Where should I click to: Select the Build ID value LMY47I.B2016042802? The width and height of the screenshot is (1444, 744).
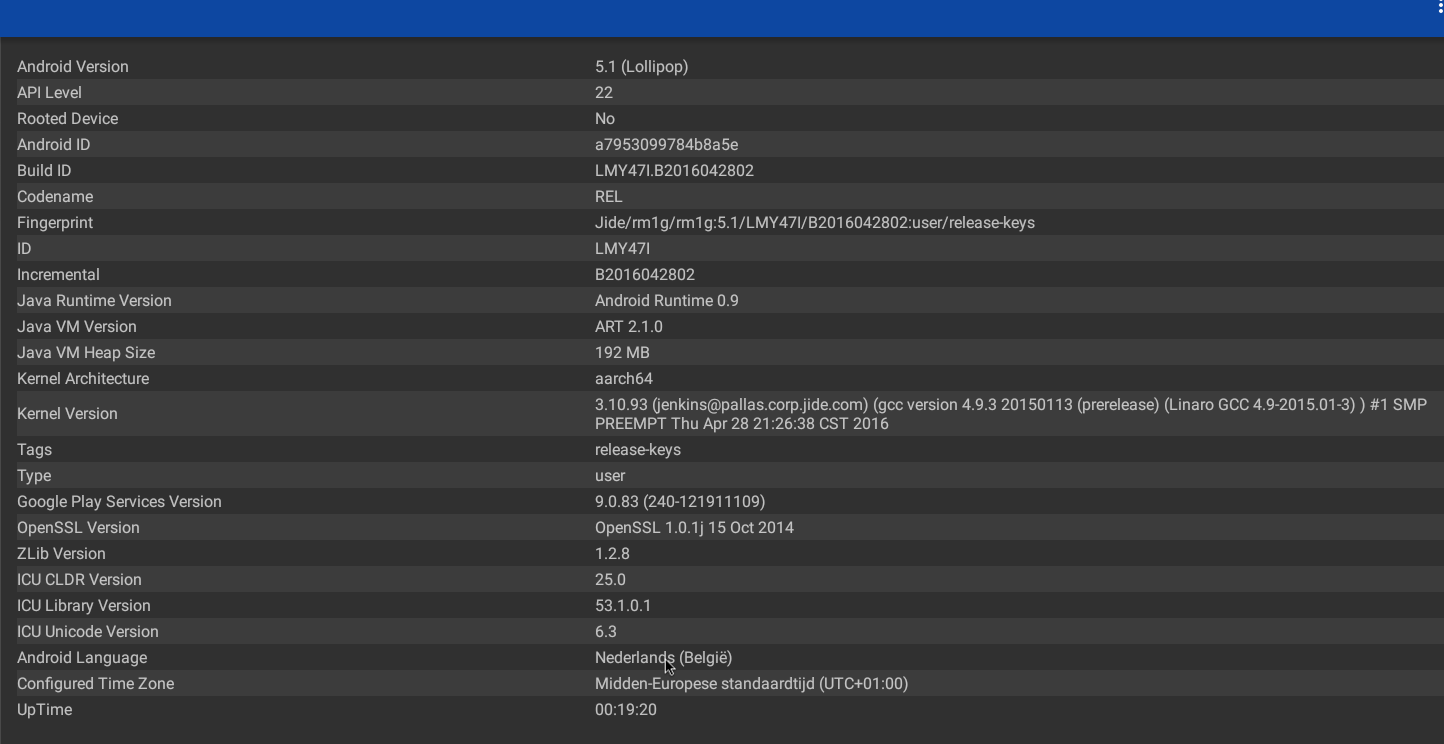coord(674,171)
